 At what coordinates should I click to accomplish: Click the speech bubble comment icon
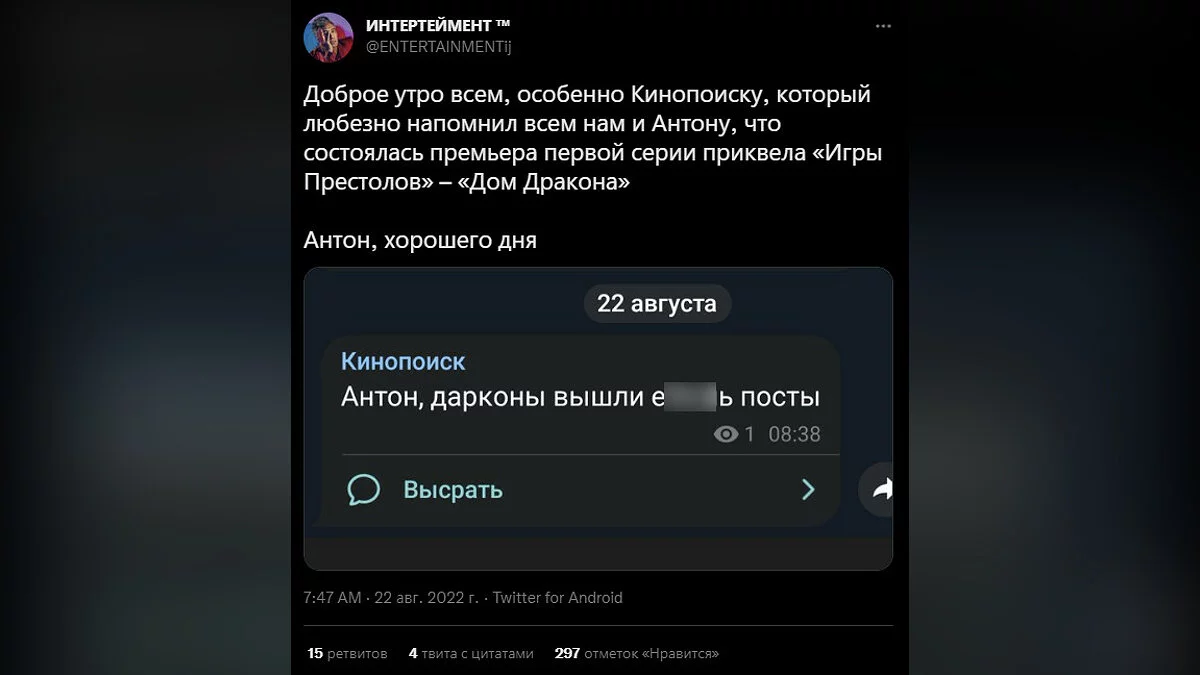click(364, 489)
